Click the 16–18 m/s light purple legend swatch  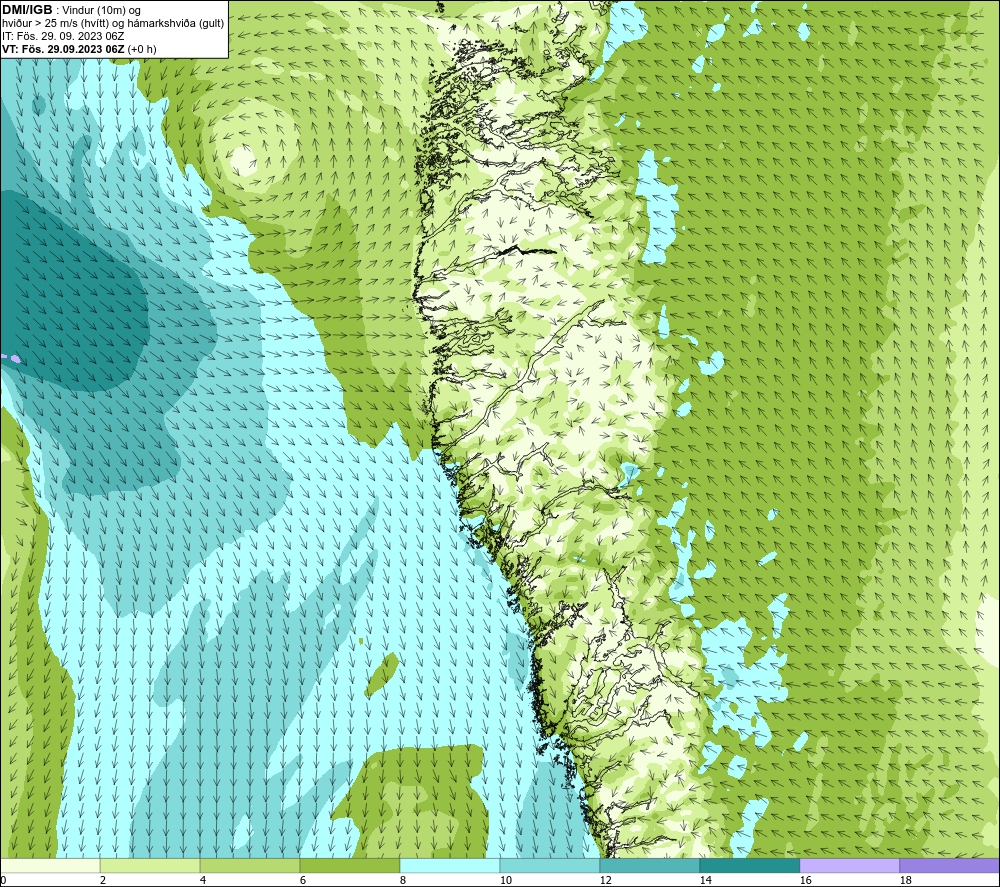point(849,865)
